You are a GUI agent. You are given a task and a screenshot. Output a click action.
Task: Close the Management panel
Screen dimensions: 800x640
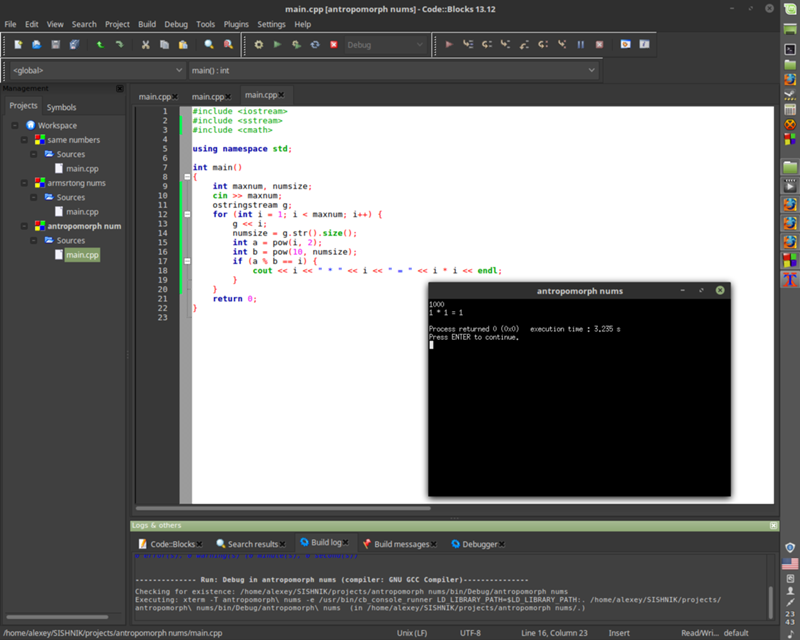pyautogui.click(x=119, y=88)
